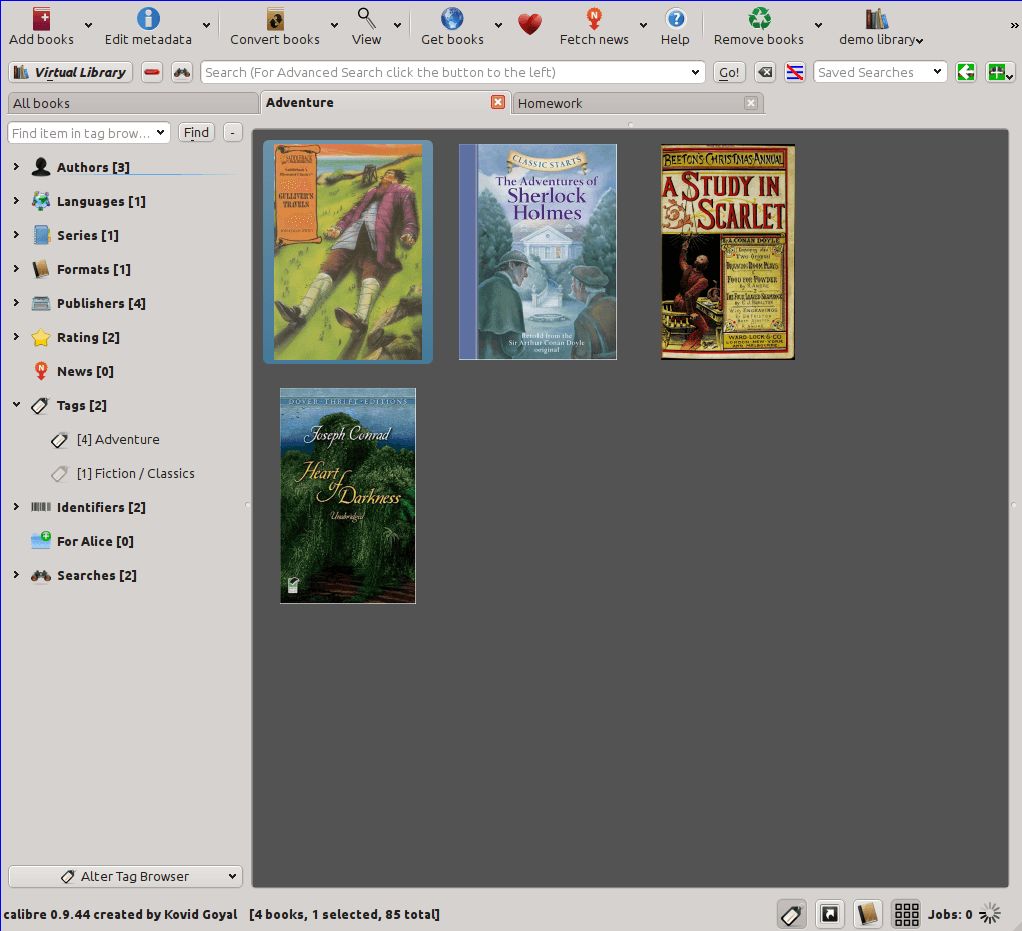This screenshot has height=931, width=1022.
Task: Open the Saved Searches dropdown
Action: [x=880, y=72]
